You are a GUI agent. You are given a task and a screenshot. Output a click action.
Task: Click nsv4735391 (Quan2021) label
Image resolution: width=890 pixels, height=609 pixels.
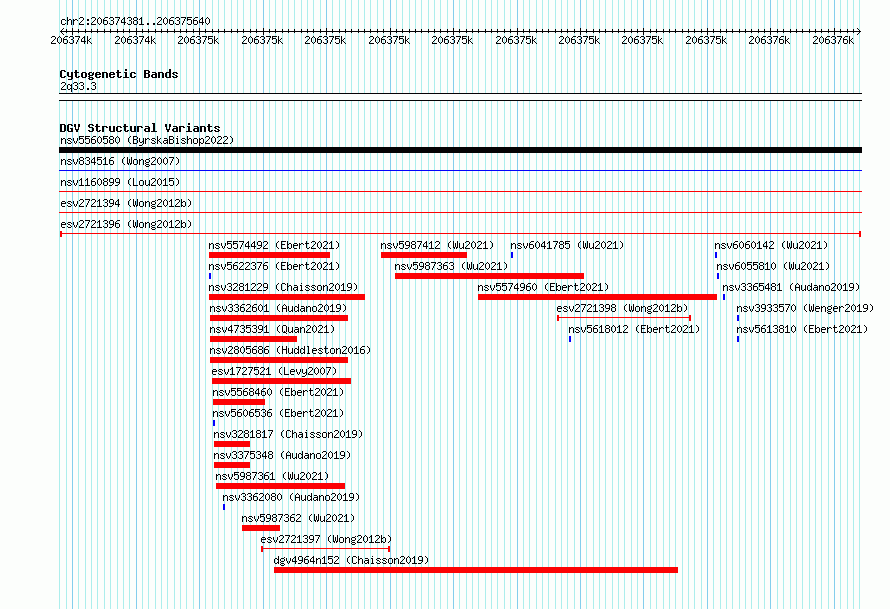pos(272,329)
